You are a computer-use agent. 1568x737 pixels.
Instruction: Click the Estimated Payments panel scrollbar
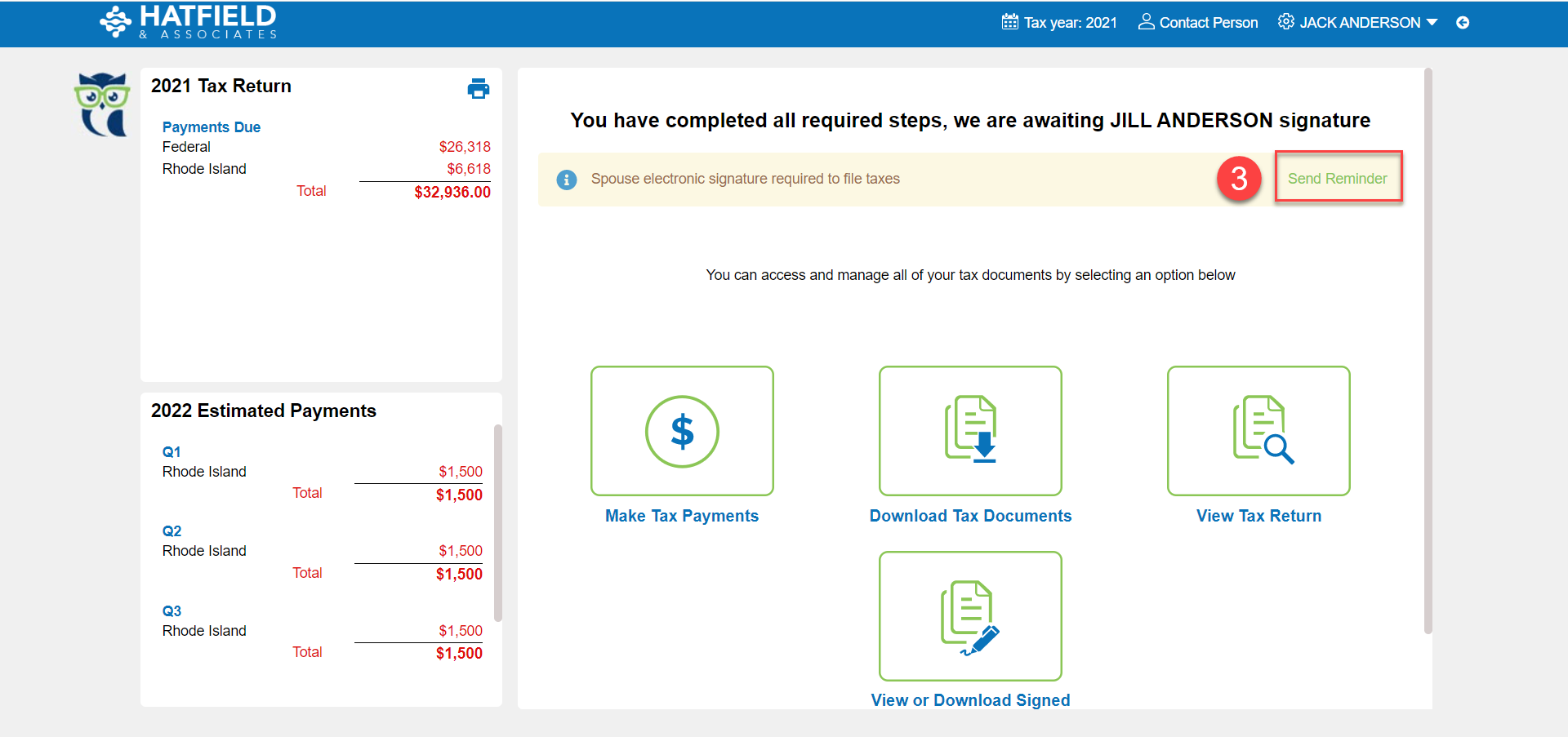pos(498,522)
